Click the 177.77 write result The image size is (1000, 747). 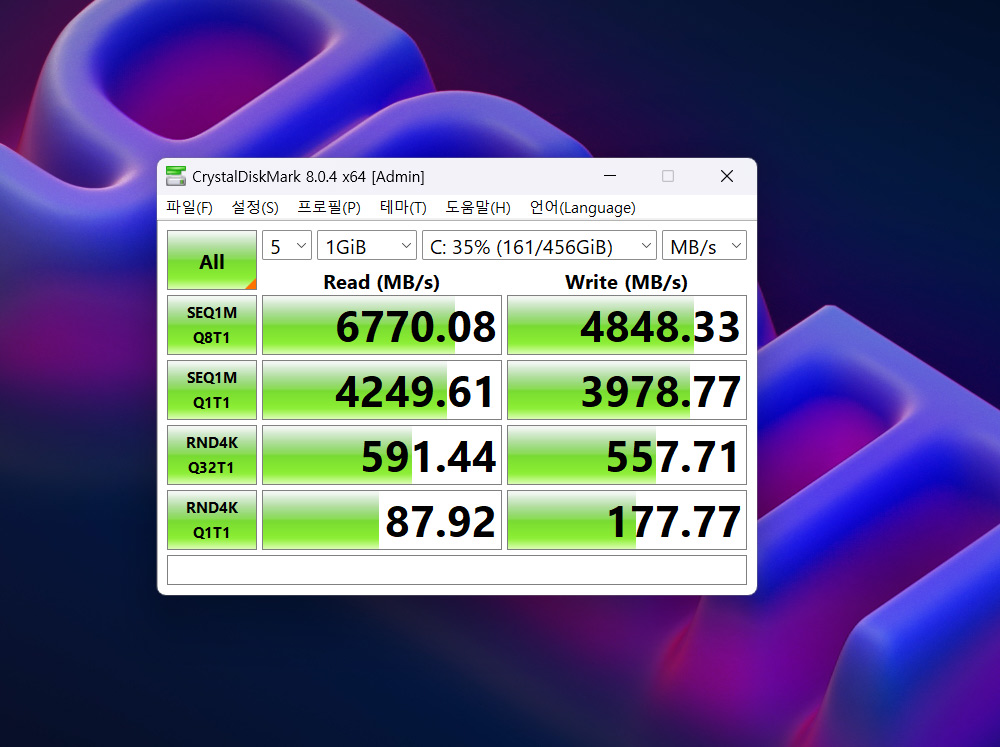pos(627,520)
